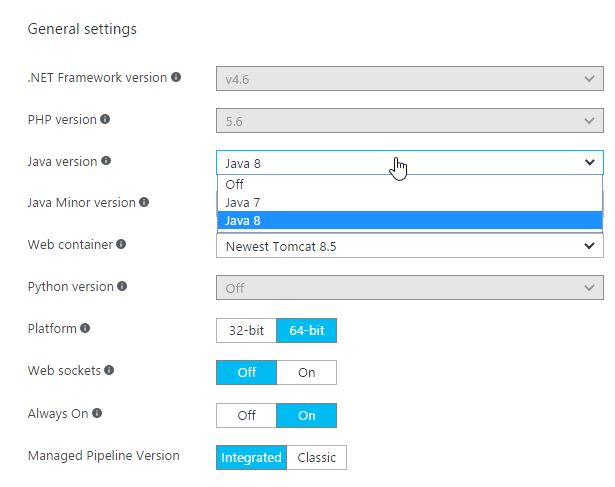Click info icon next to Java version
Image resolution: width=615 pixels, height=487 pixels.
point(106,161)
